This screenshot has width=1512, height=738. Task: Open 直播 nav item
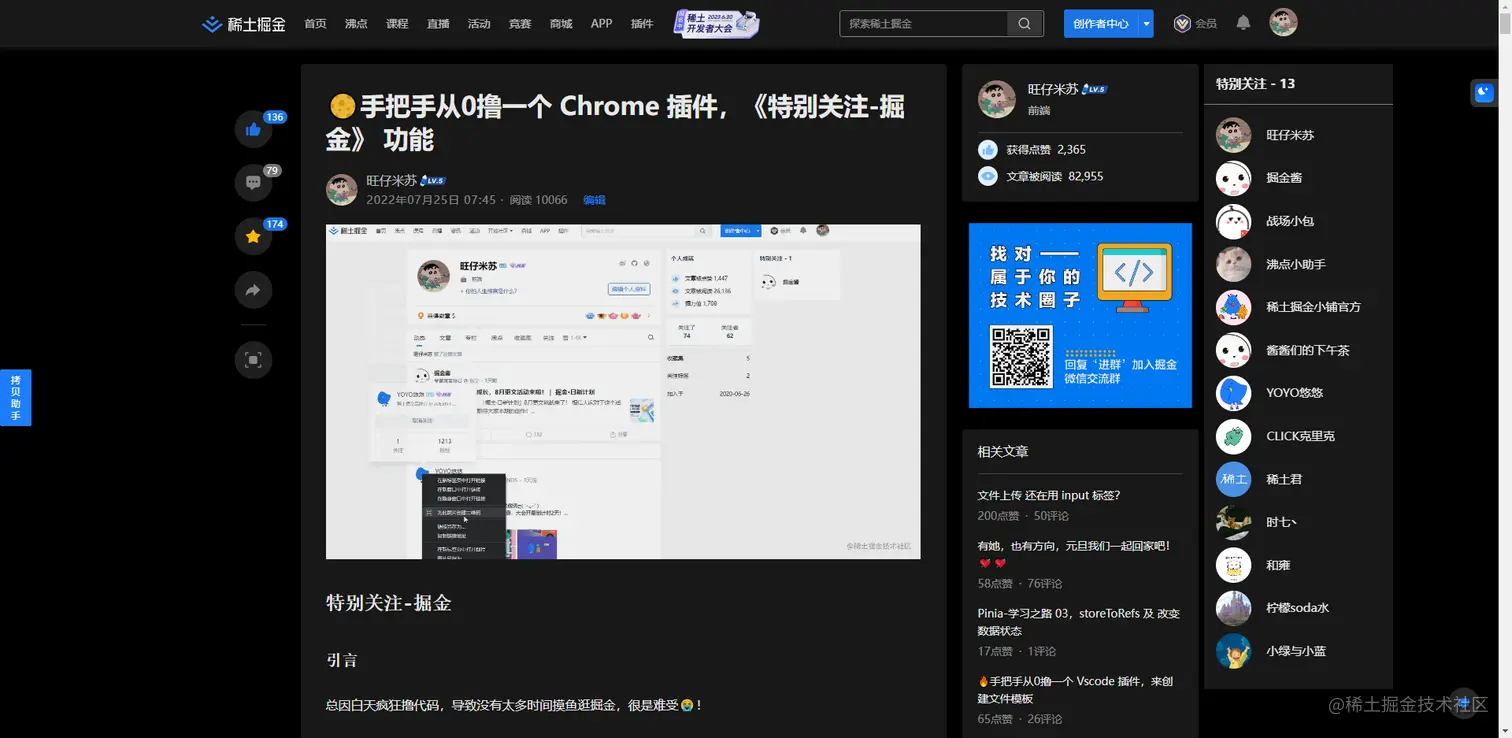click(x=438, y=24)
